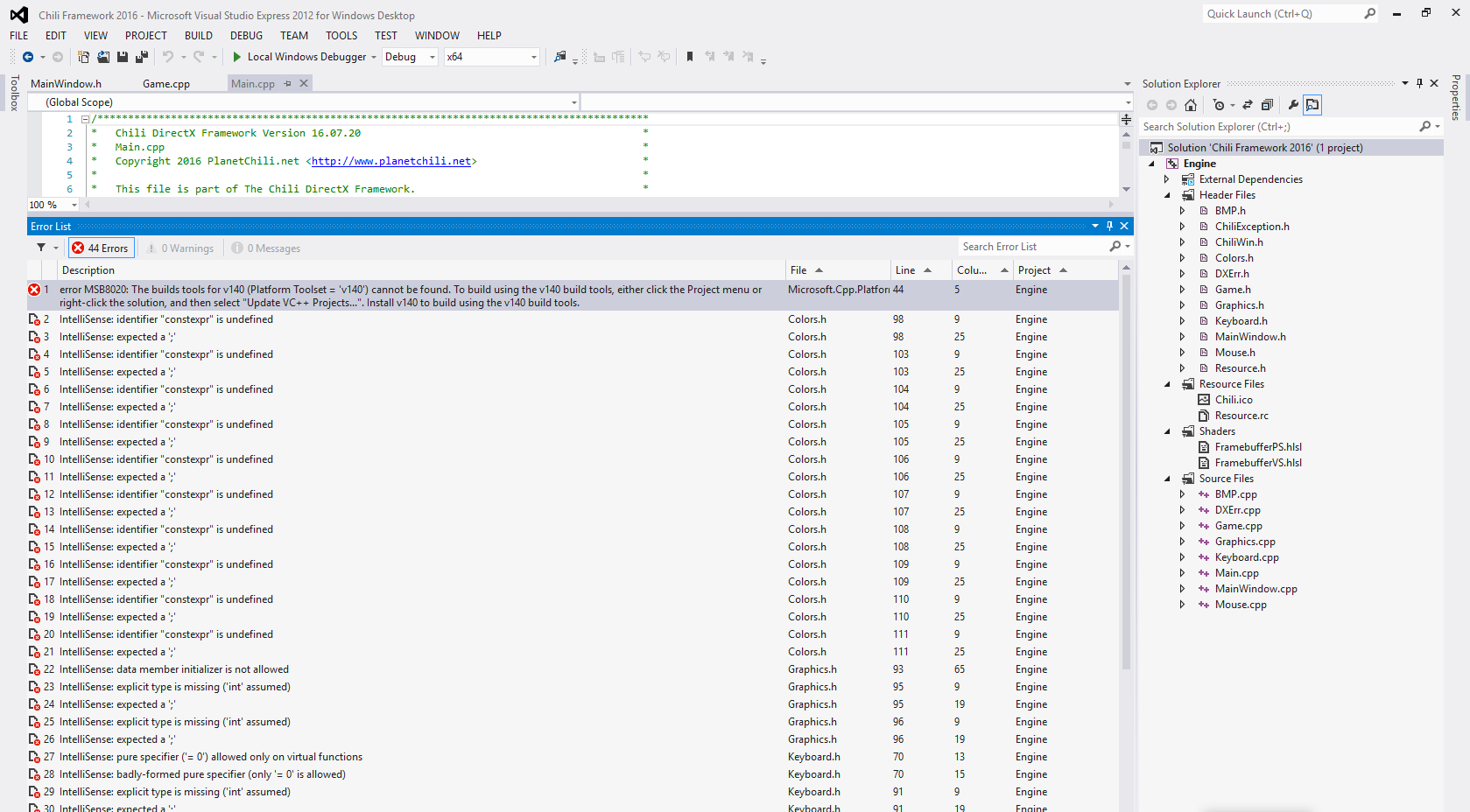Open the FILE menu
The width and height of the screenshot is (1470, 812).
[19, 36]
